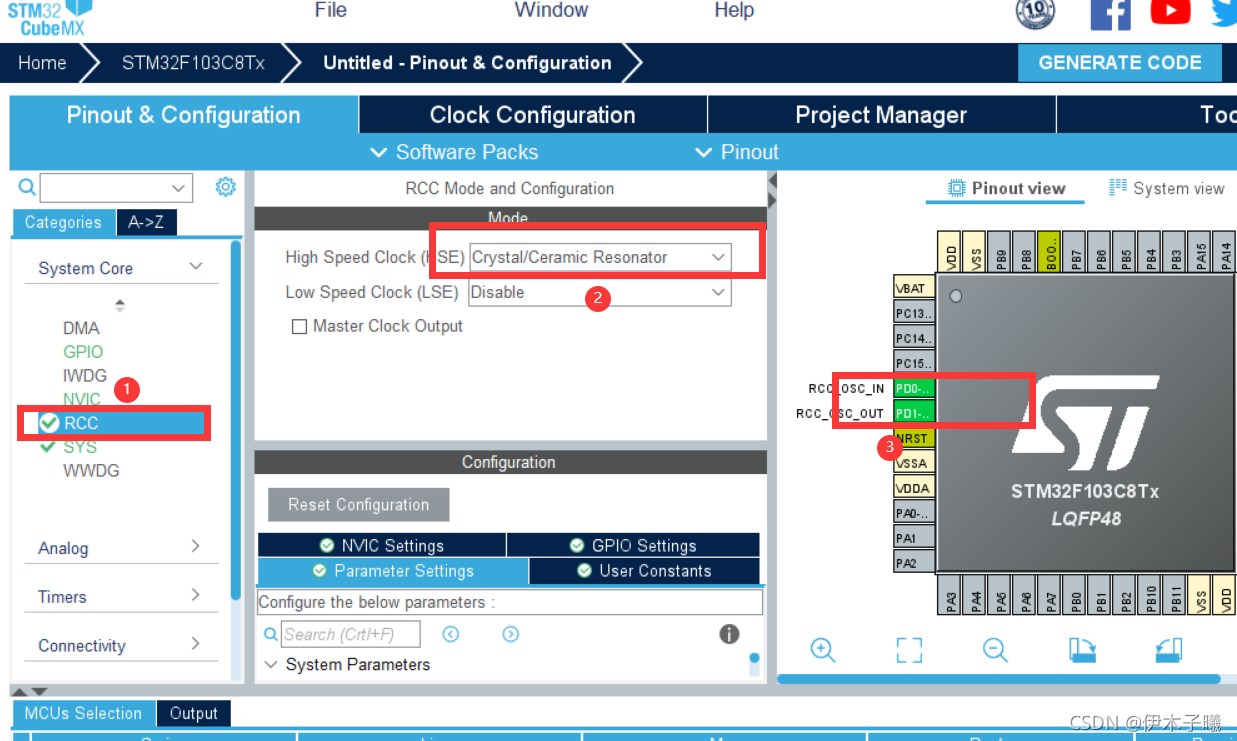Switch to Pinout view
1237x741 pixels.
pos(1007,188)
